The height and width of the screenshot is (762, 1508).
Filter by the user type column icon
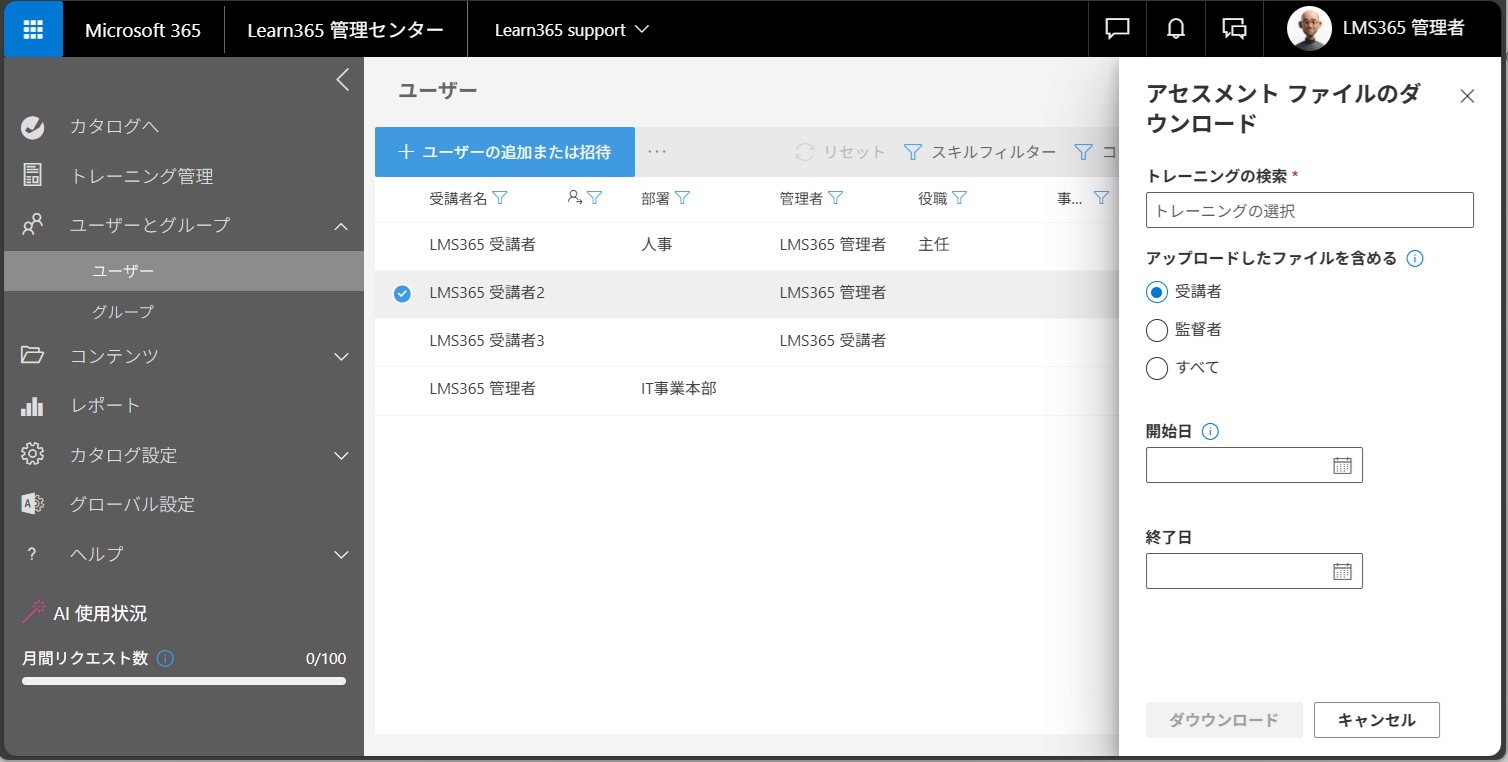(594, 198)
